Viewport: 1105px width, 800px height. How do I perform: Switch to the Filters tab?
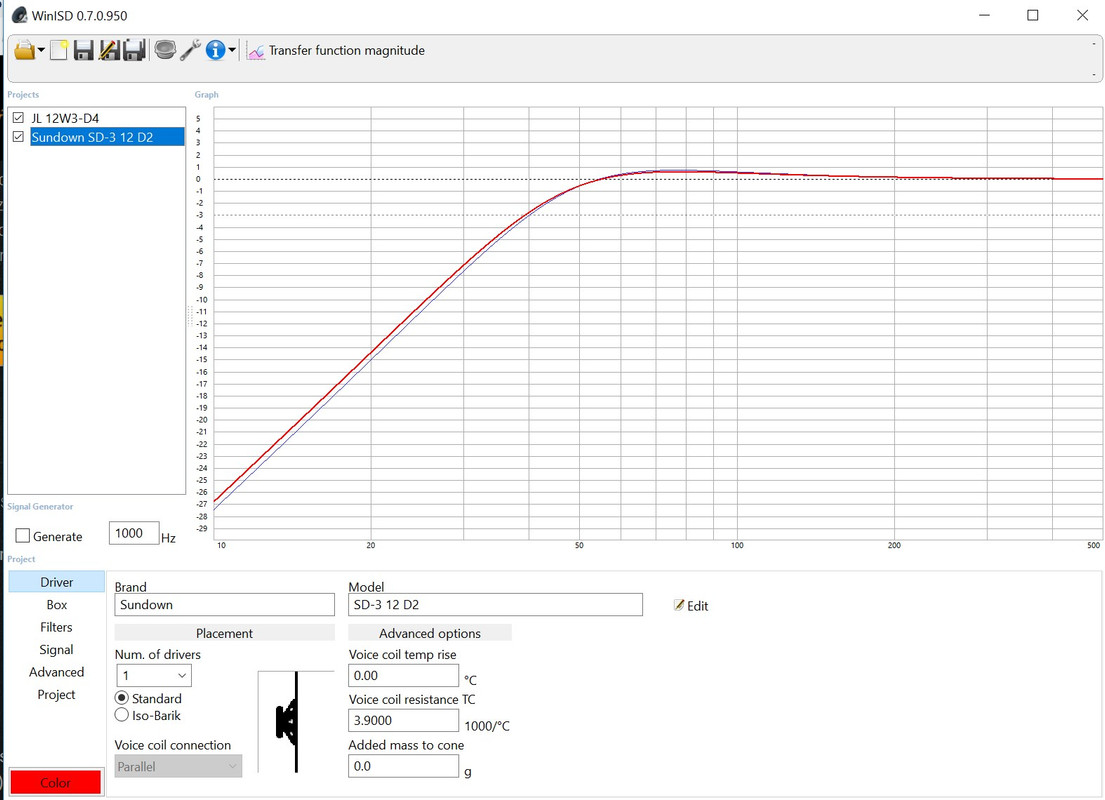tap(56, 627)
